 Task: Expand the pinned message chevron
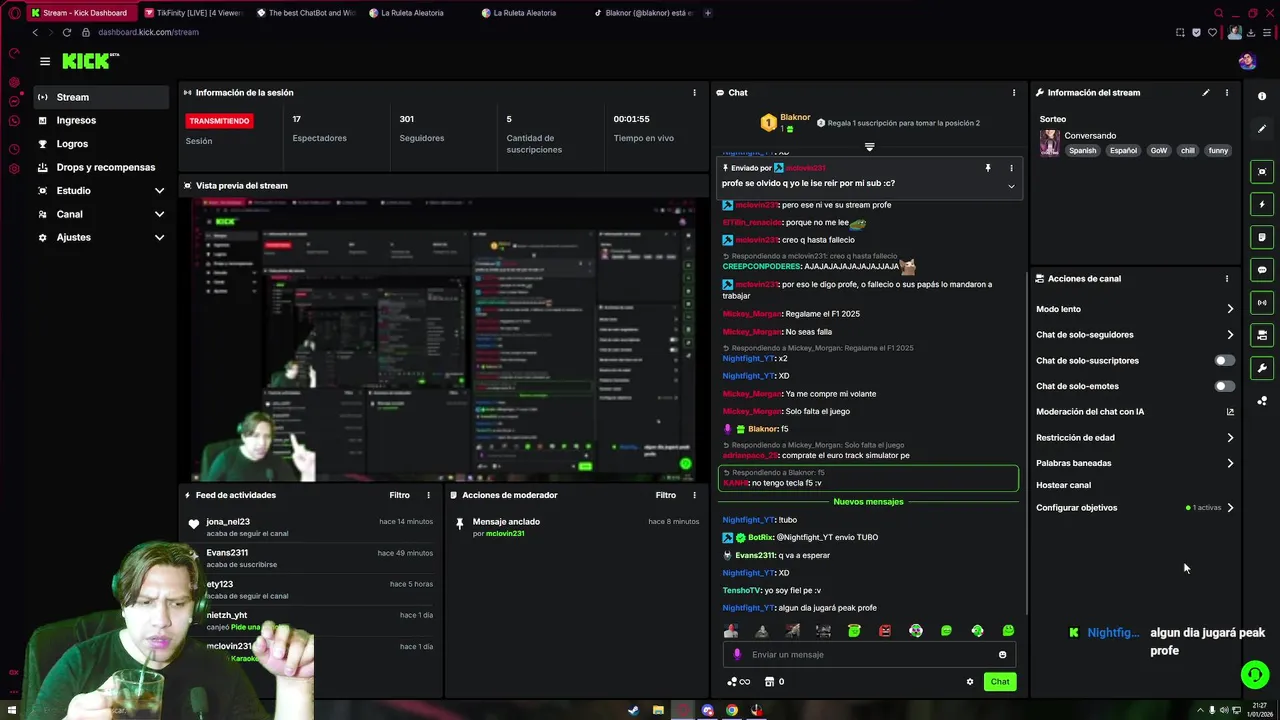click(1011, 186)
